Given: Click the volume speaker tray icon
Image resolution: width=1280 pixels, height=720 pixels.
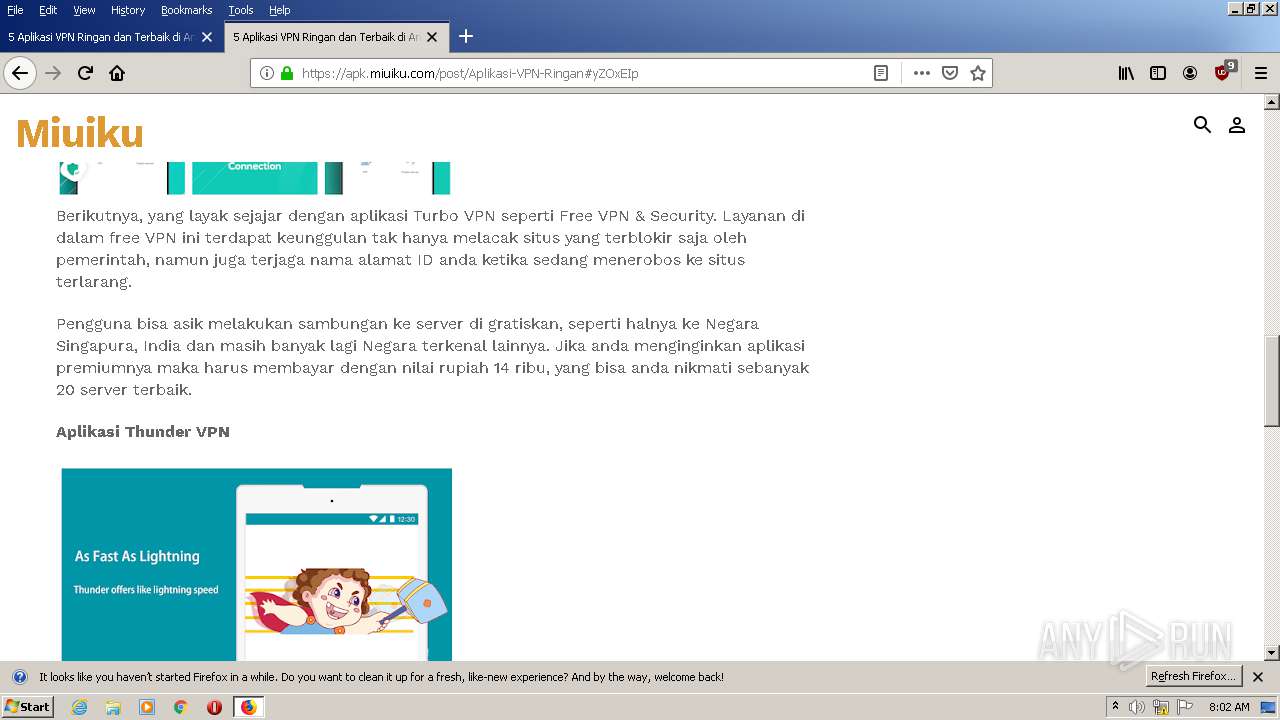Looking at the screenshot, I should point(1137,707).
